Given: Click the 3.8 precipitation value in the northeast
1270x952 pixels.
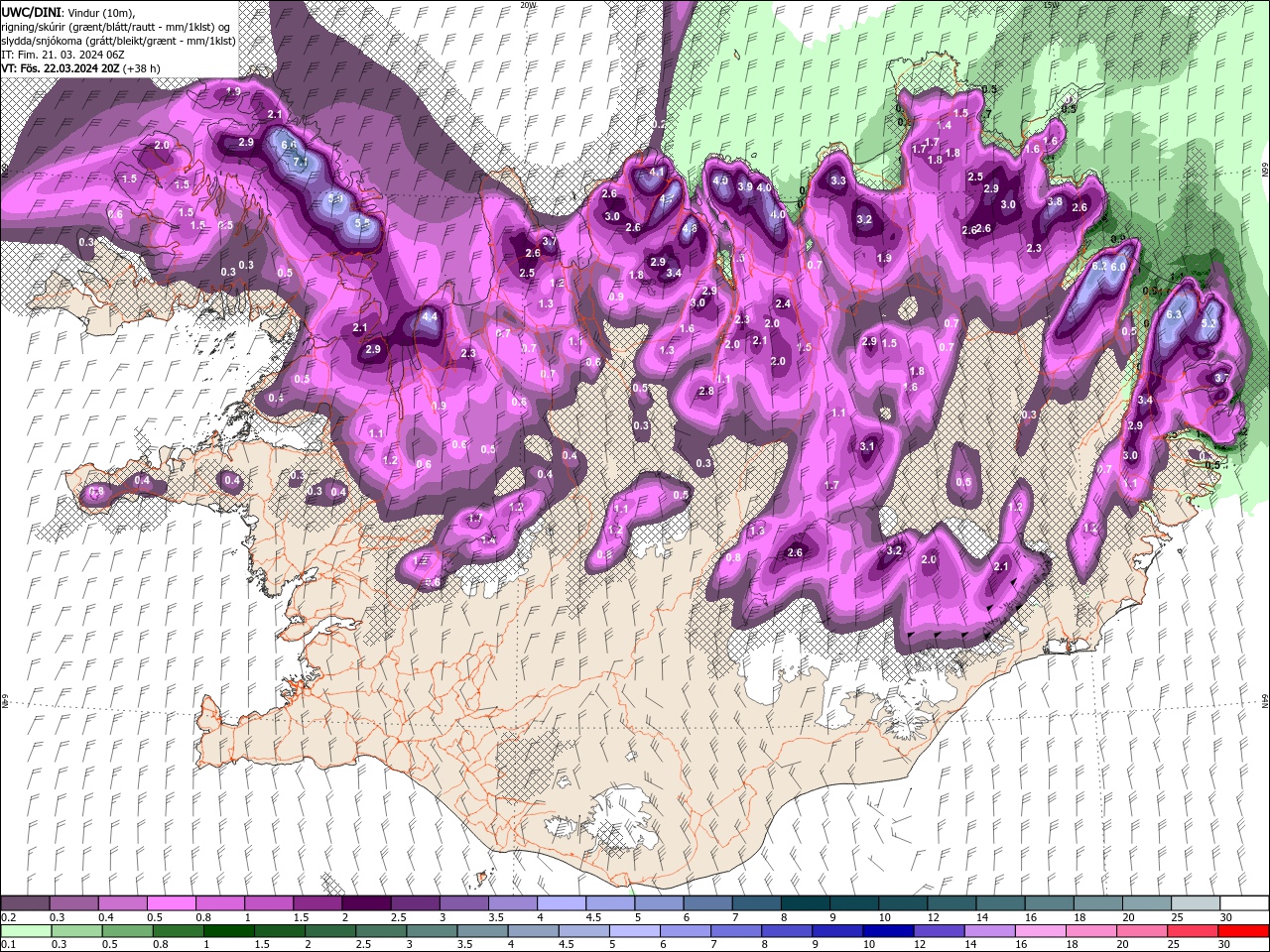Looking at the screenshot, I should pyautogui.click(x=1055, y=201).
